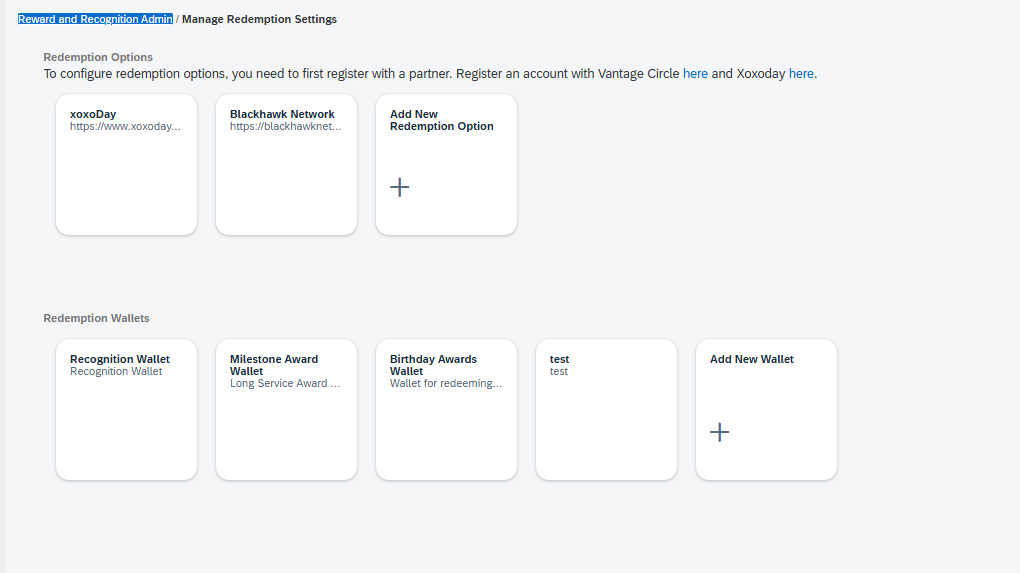Open the Birthday Awards Wallet card
This screenshot has width=1020, height=573.
pyautogui.click(x=446, y=410)
